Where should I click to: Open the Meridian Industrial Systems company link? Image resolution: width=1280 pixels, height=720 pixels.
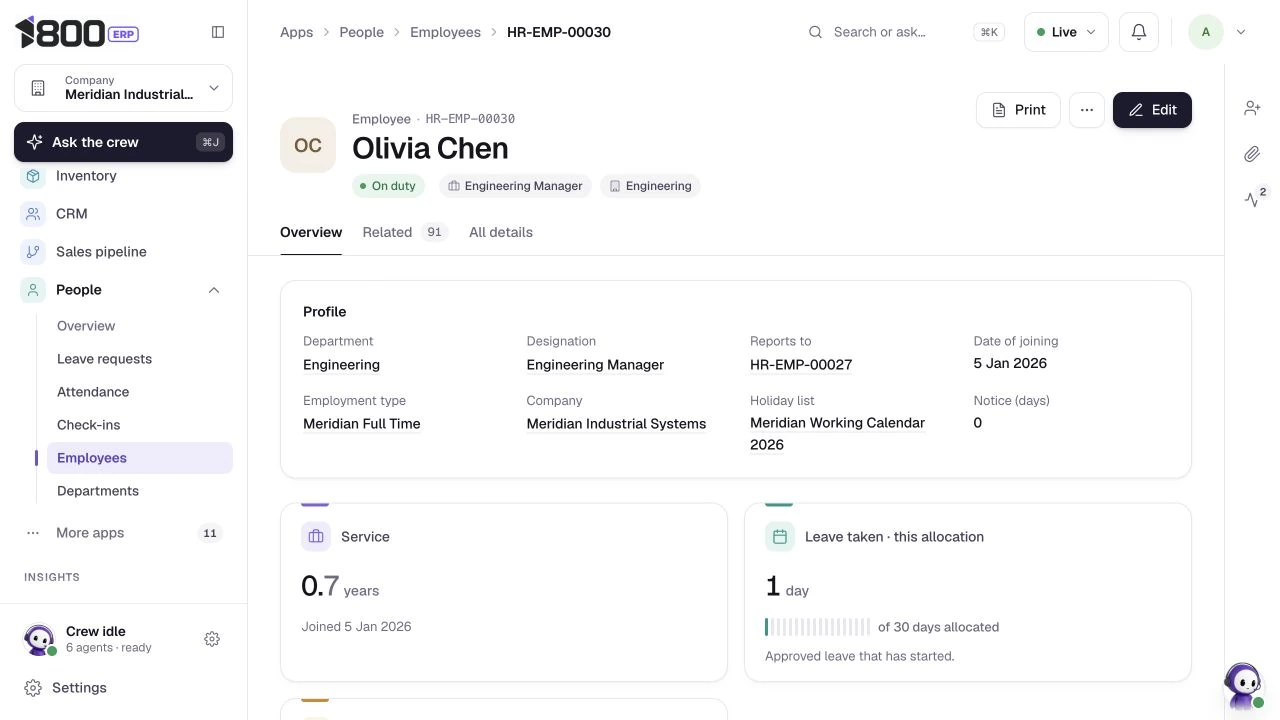coord(616,424)
